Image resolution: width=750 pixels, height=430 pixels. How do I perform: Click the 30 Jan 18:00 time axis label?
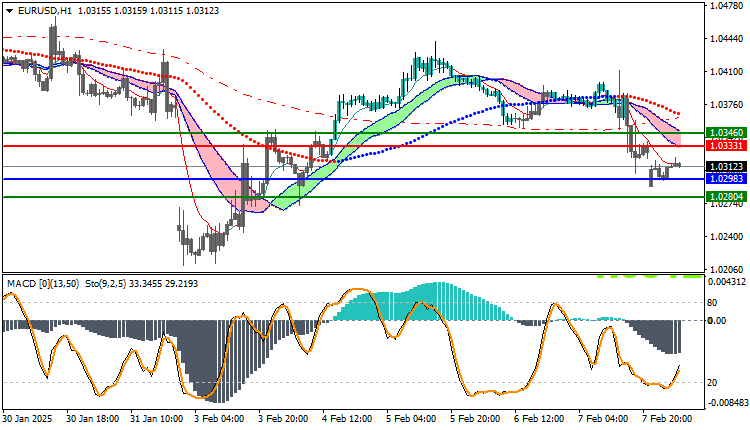(x=93, y=419)
